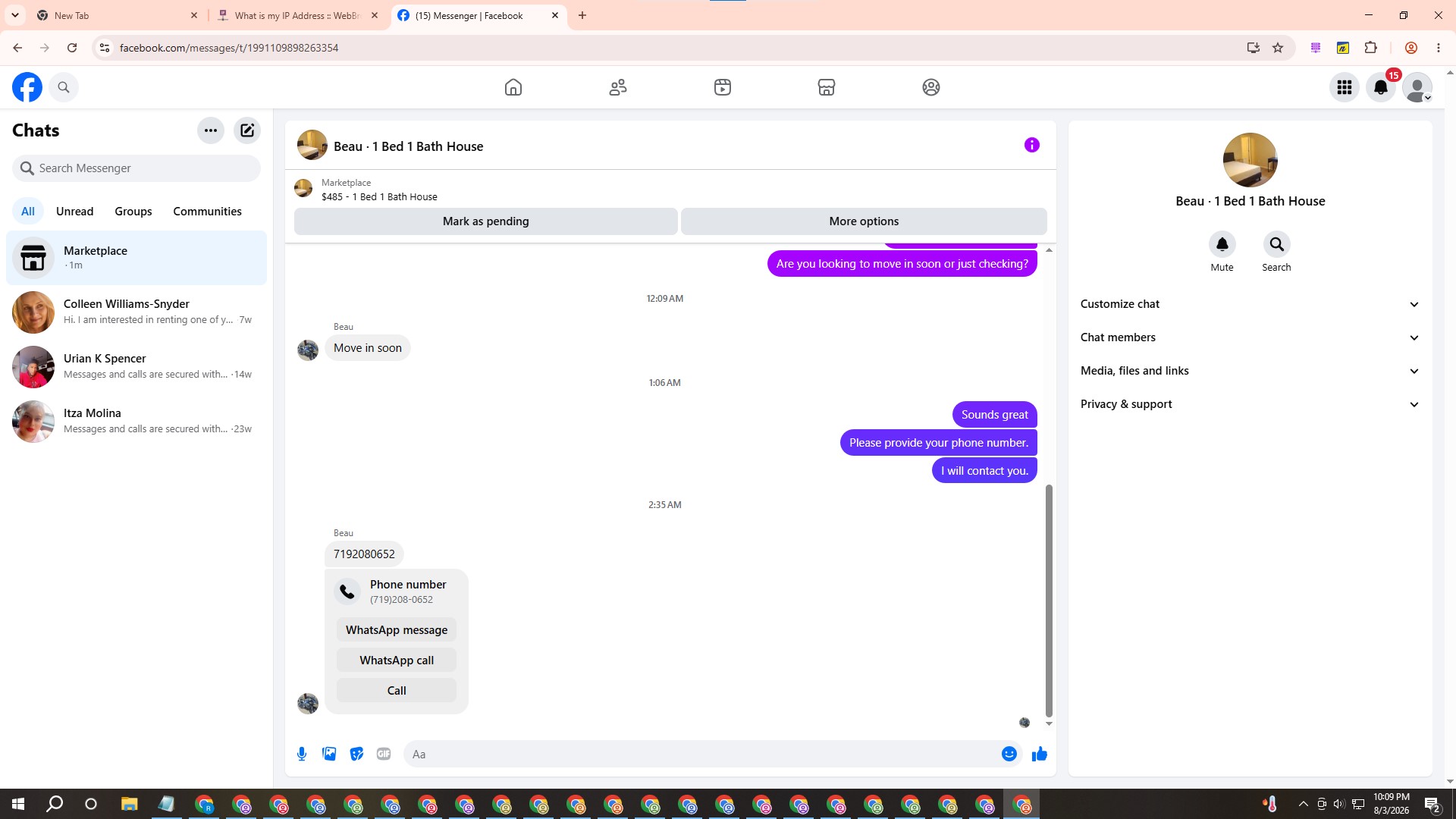This screenshot has height=819, width=1456.
Task: Open a new browser tab with plus
Action: [x=582, y=15]
